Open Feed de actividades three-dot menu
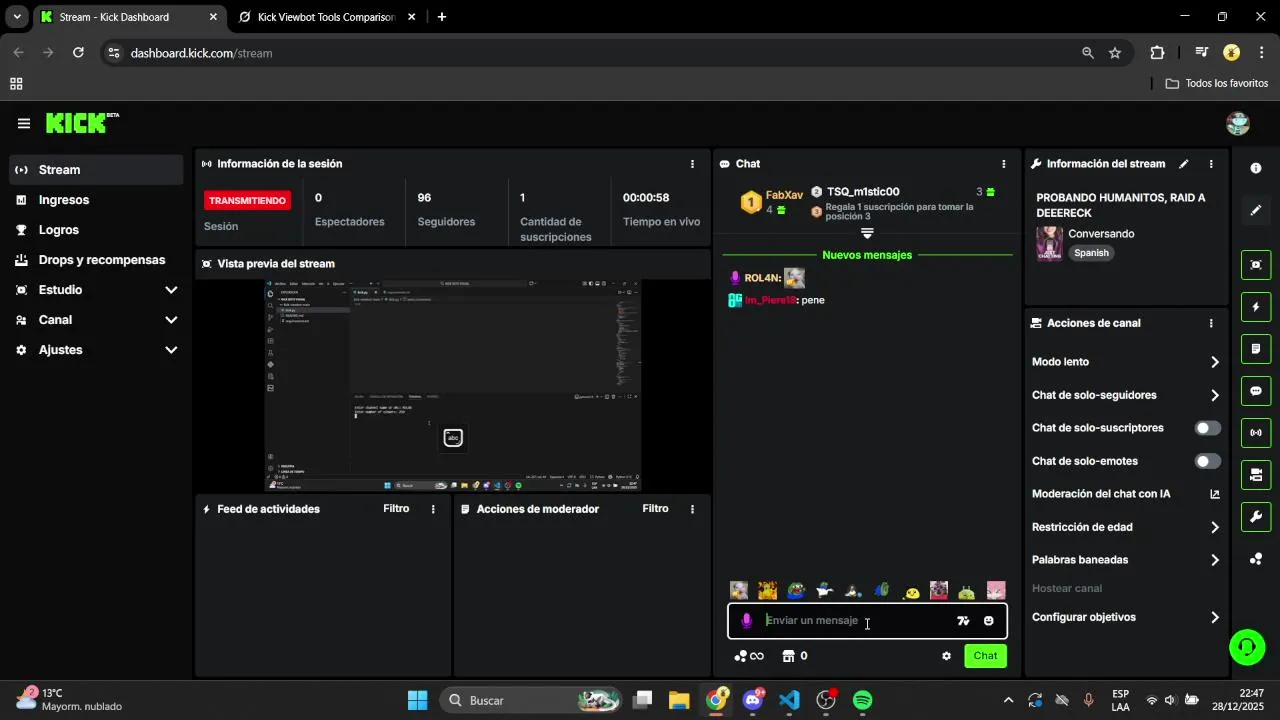The width and height of the screenshot is (1280, 720). tap(433, 509)
